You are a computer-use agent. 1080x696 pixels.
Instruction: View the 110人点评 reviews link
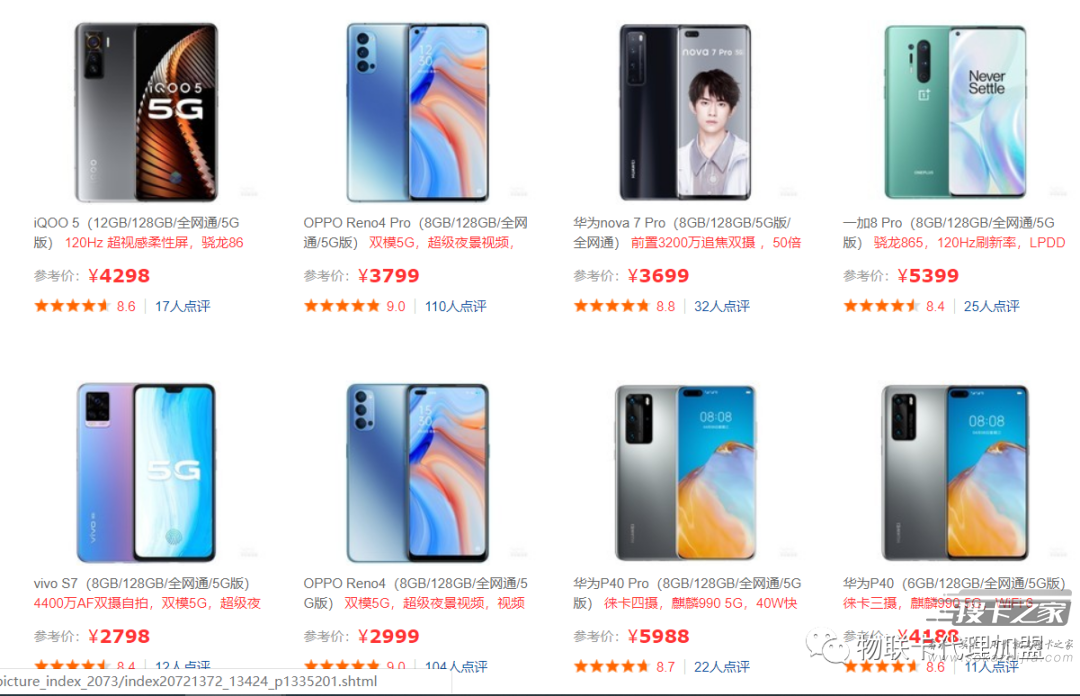tap(455, 306)
